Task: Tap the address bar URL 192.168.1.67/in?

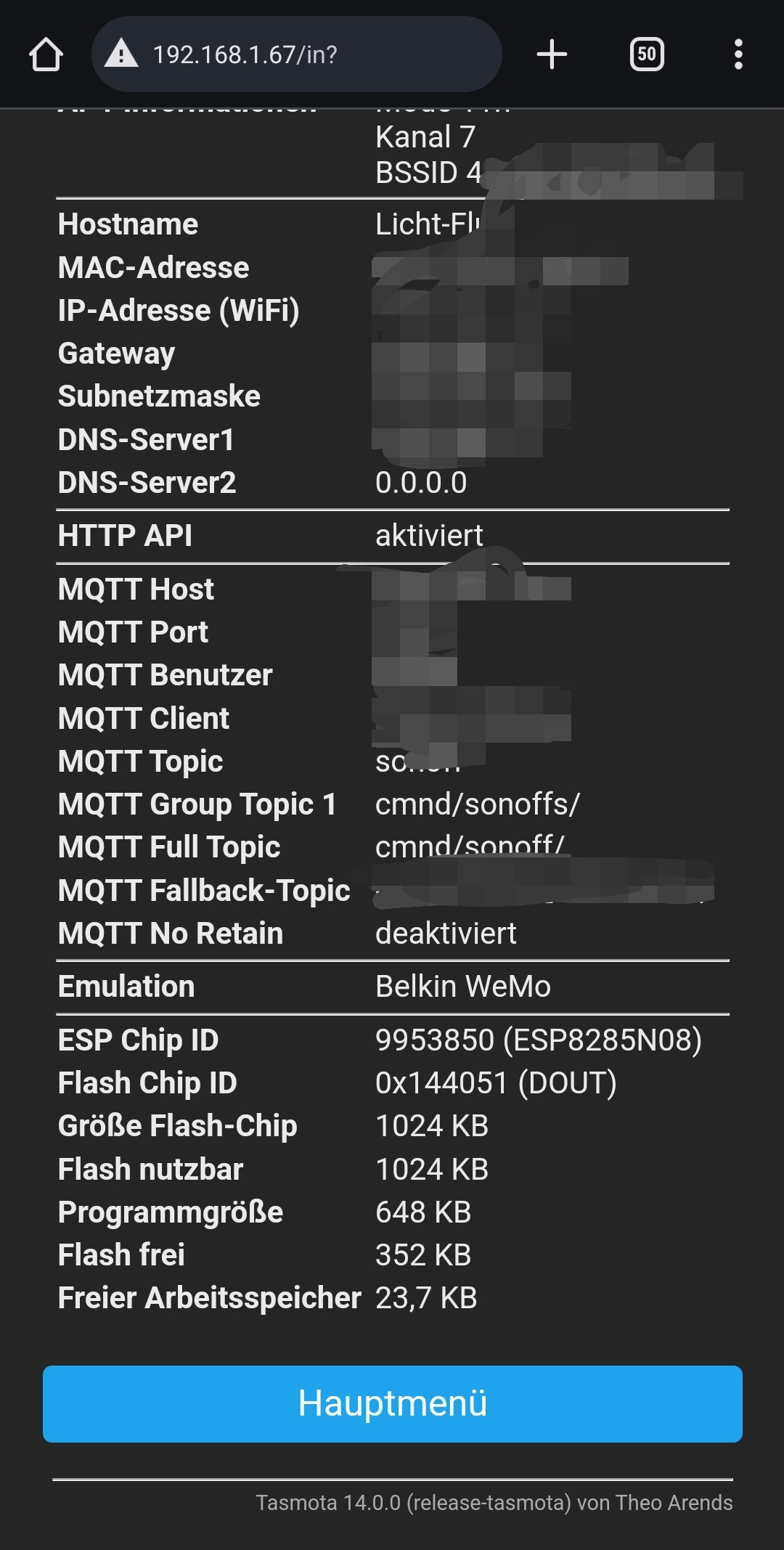Action: coord(245,54)
